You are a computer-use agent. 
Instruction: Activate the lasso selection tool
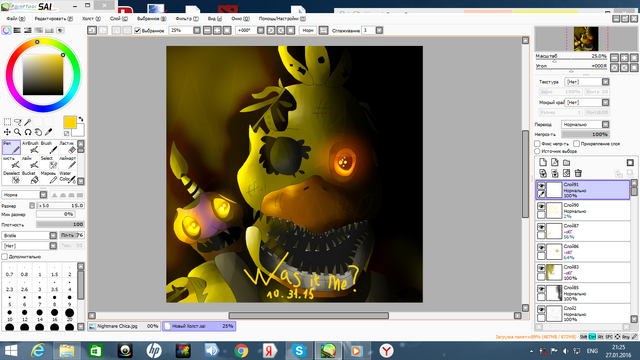tap(18, 122)
